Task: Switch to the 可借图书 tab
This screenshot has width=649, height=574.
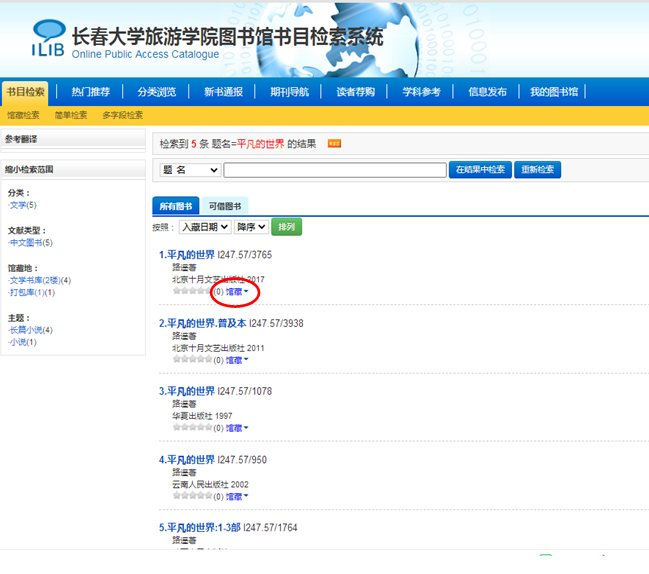Action: (224, 206)
